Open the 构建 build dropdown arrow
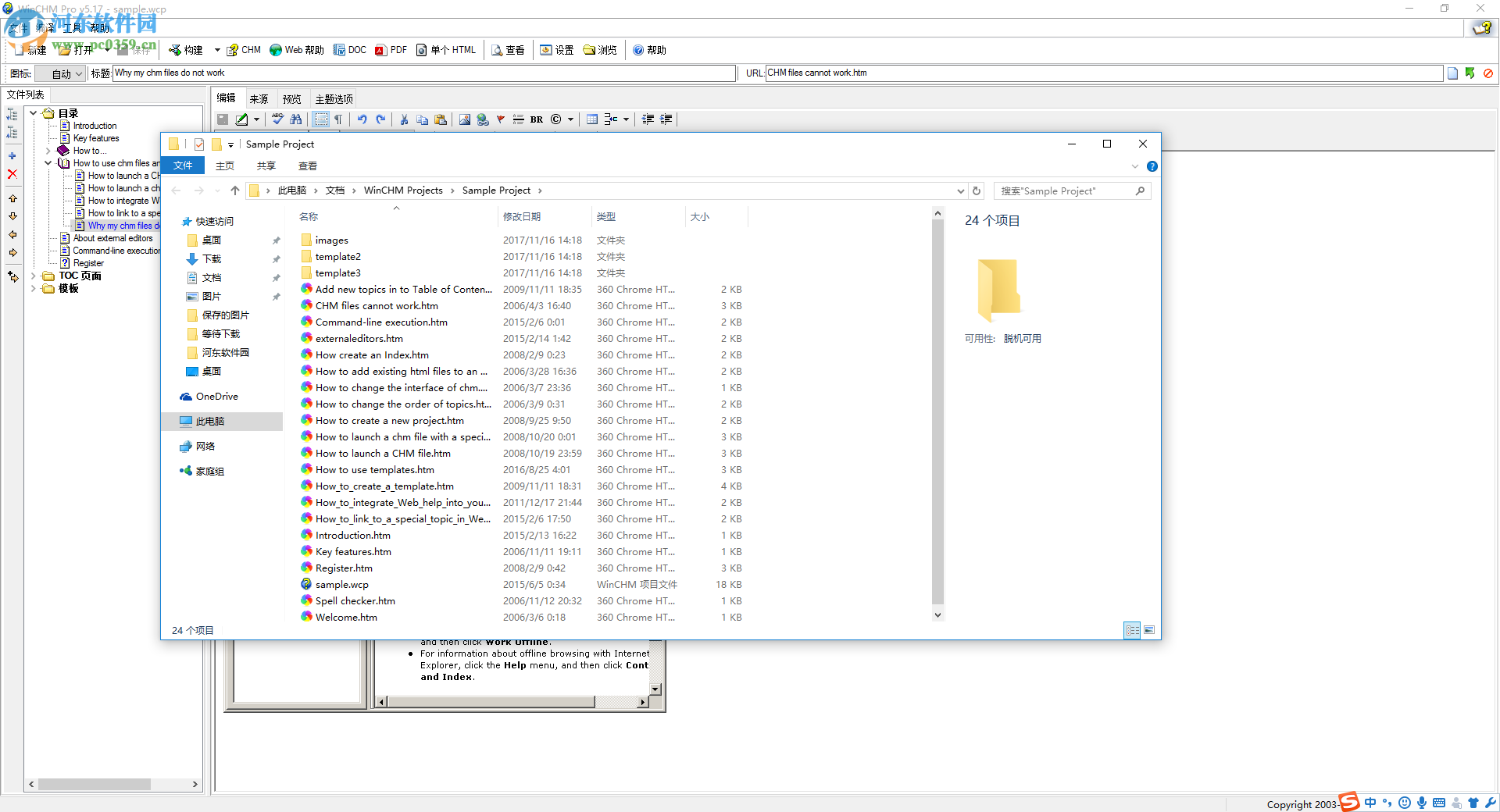1500x812 pixels. pyautogui.click(x=217, y=50)
